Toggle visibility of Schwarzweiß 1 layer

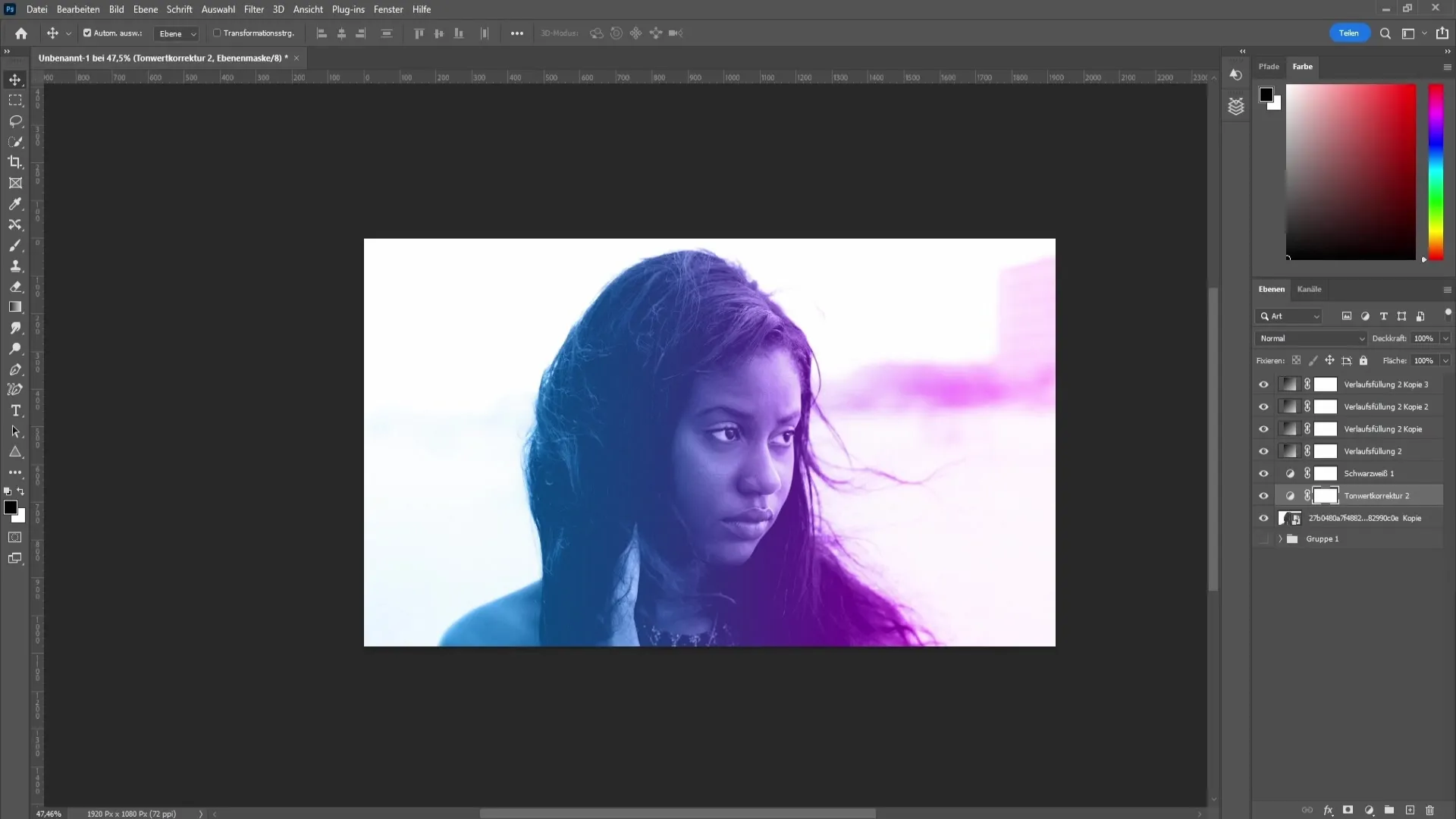click(x=1264, y=473)
